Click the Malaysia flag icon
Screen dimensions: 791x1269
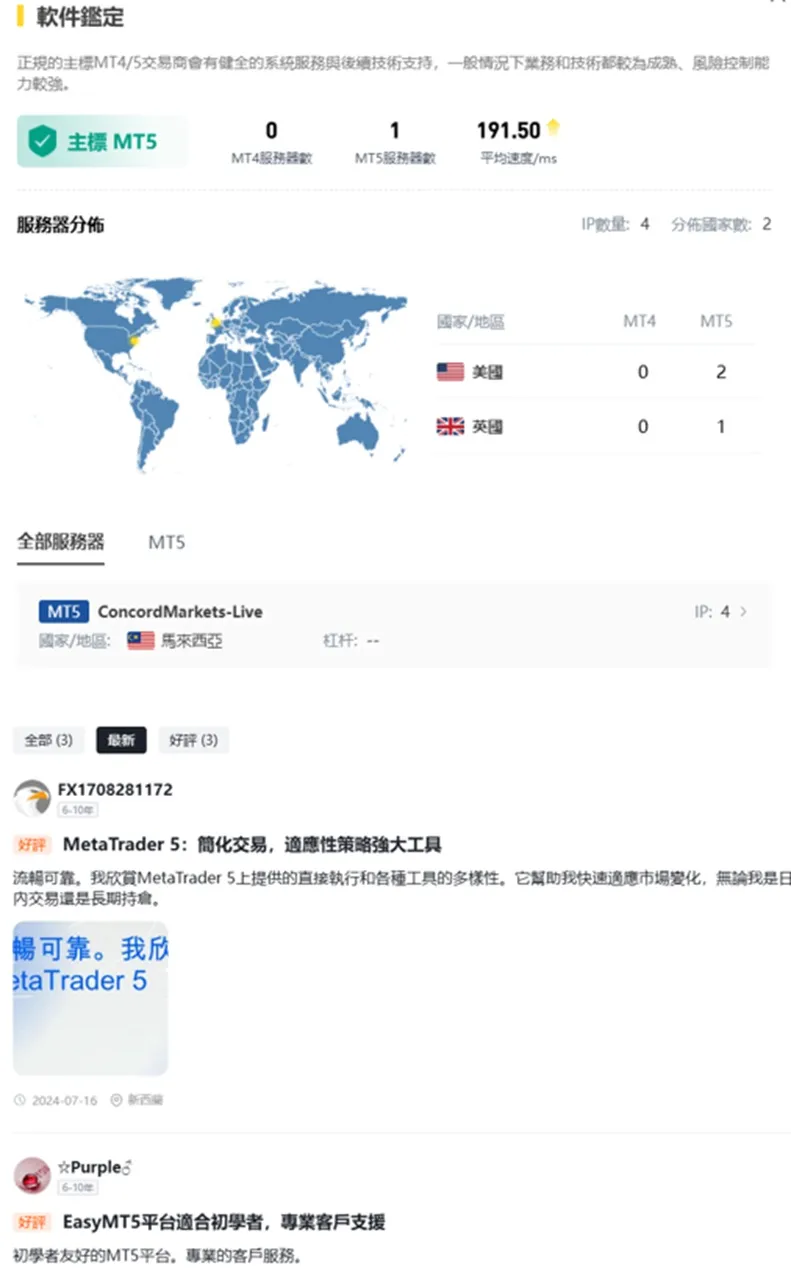coord(141,640)
